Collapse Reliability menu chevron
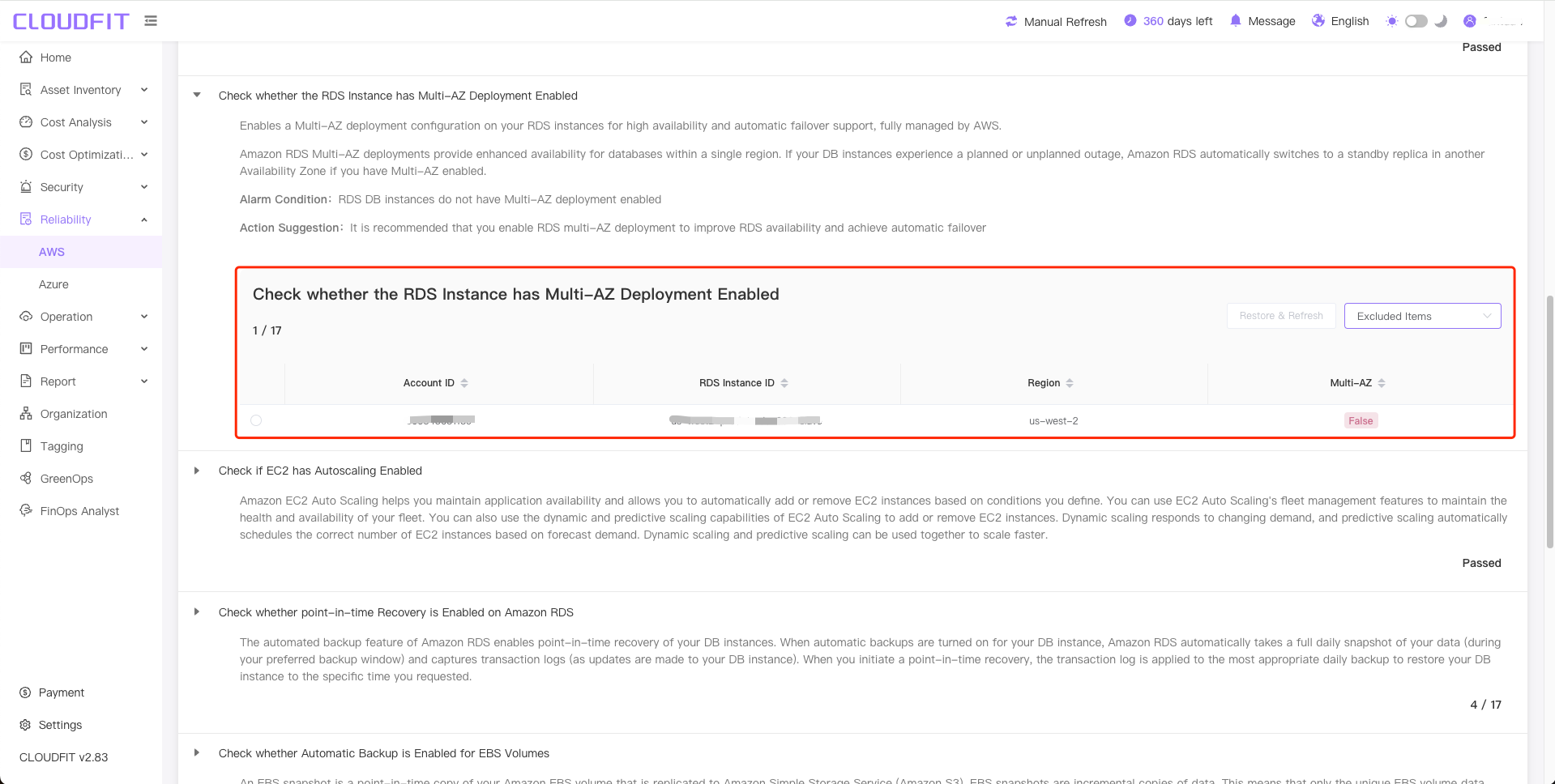The width and height of the screenshot is (1555, 784). pos(144,219)
